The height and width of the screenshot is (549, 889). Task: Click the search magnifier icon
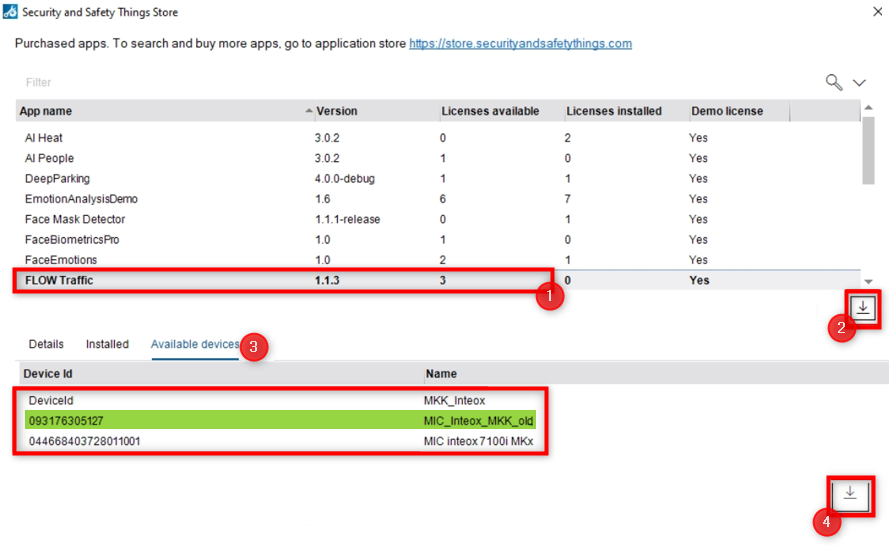coord(833,82)
